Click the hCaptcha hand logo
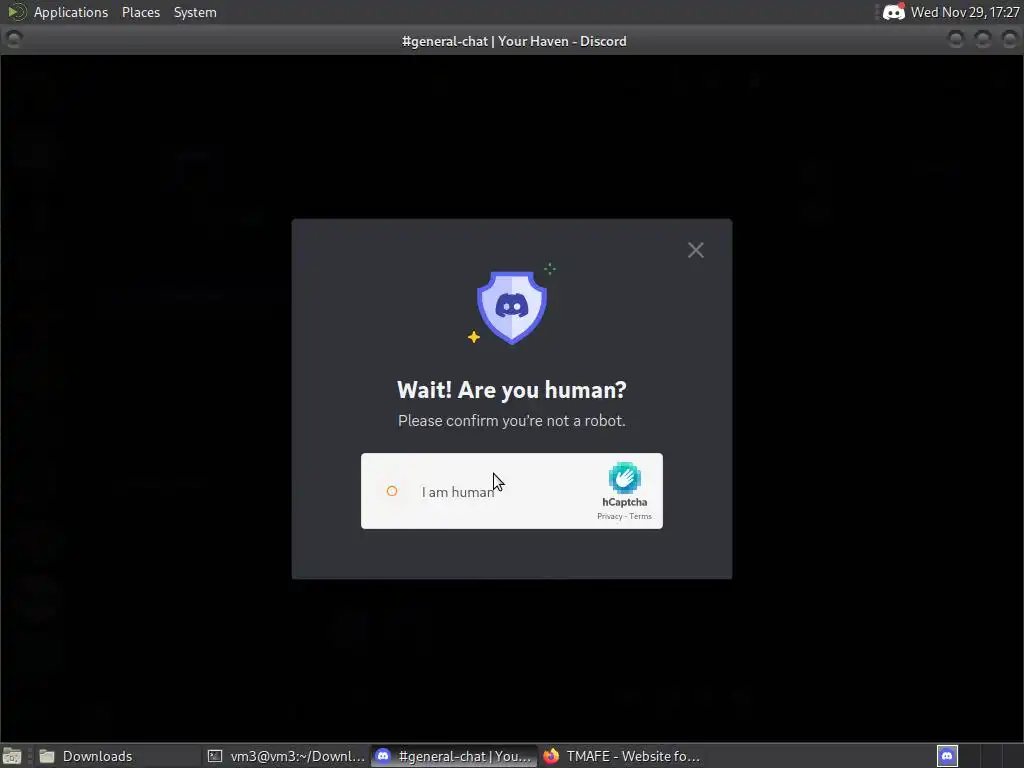This screenshot has width=1024, height=768. point(624,477)
